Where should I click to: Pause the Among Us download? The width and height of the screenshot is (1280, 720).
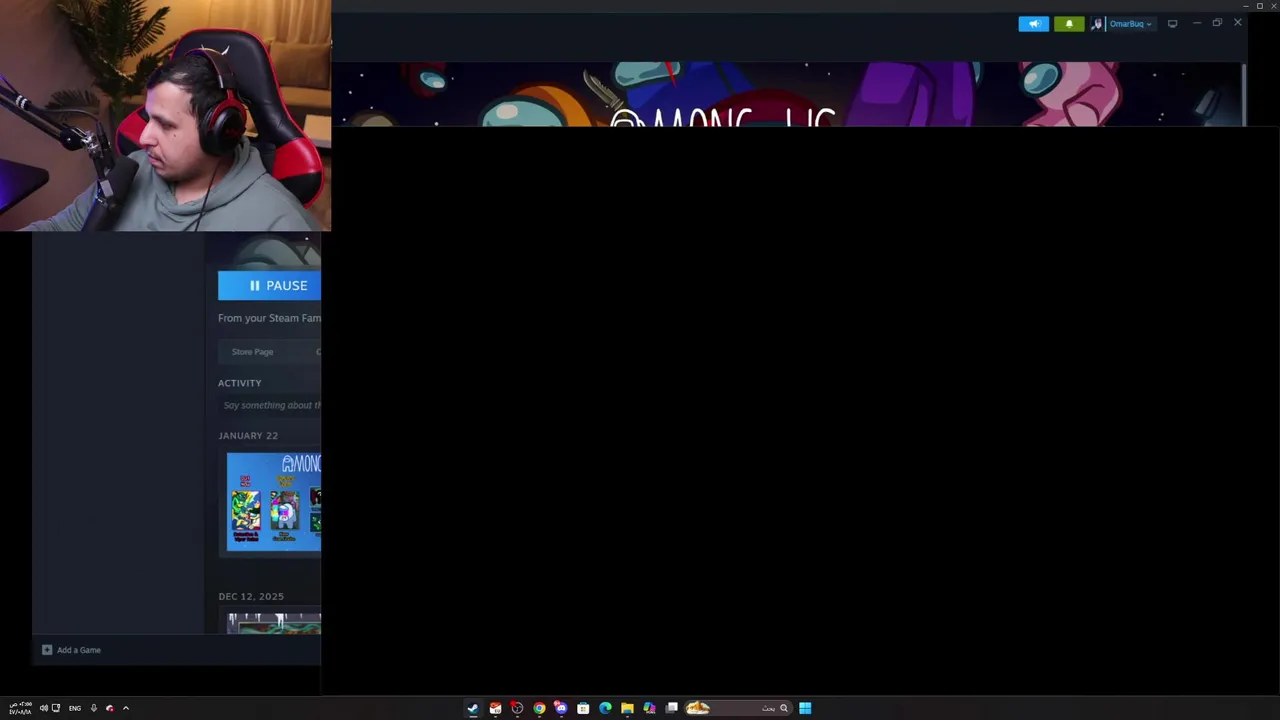[270, 286]
